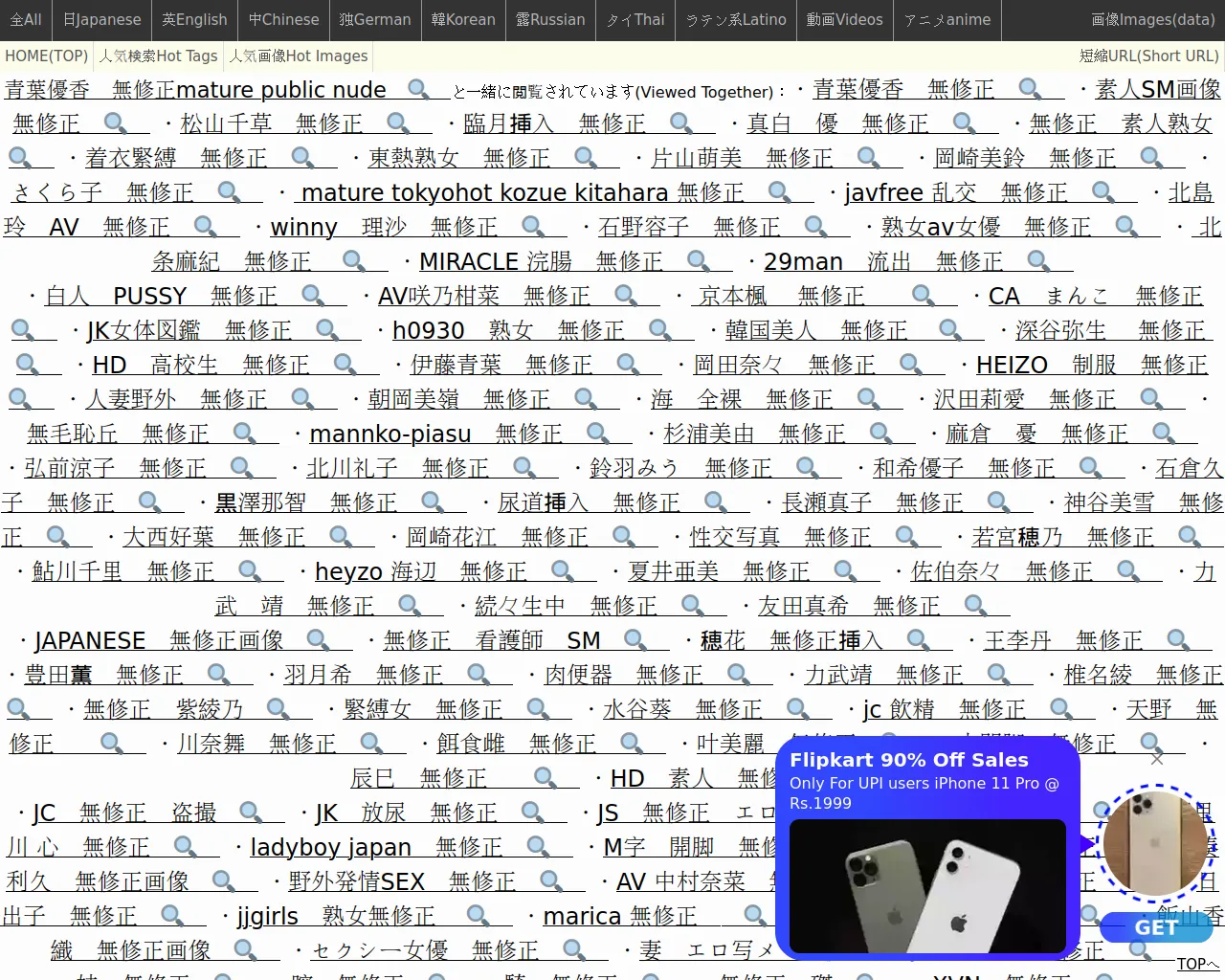Viewport: 1225px width, 980px height.
Task: Go to HOME(TOP) page
Action: tap(46, 56)
